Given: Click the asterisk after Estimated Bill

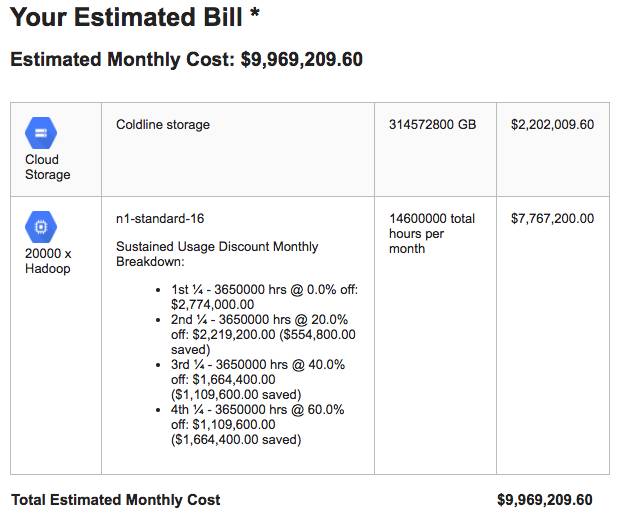Looking at the screenshot, I should click(254, 12).
